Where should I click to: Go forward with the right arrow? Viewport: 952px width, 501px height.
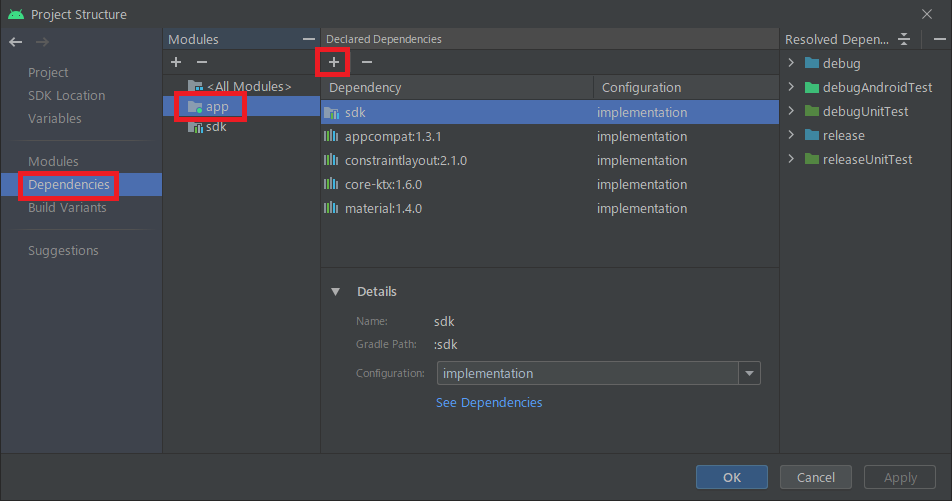click(x=42, y=42)
